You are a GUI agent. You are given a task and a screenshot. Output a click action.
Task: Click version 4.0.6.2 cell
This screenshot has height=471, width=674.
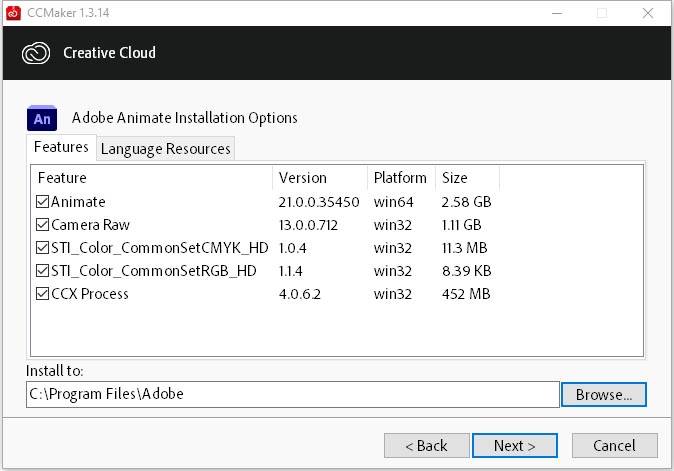click(300, 294)
